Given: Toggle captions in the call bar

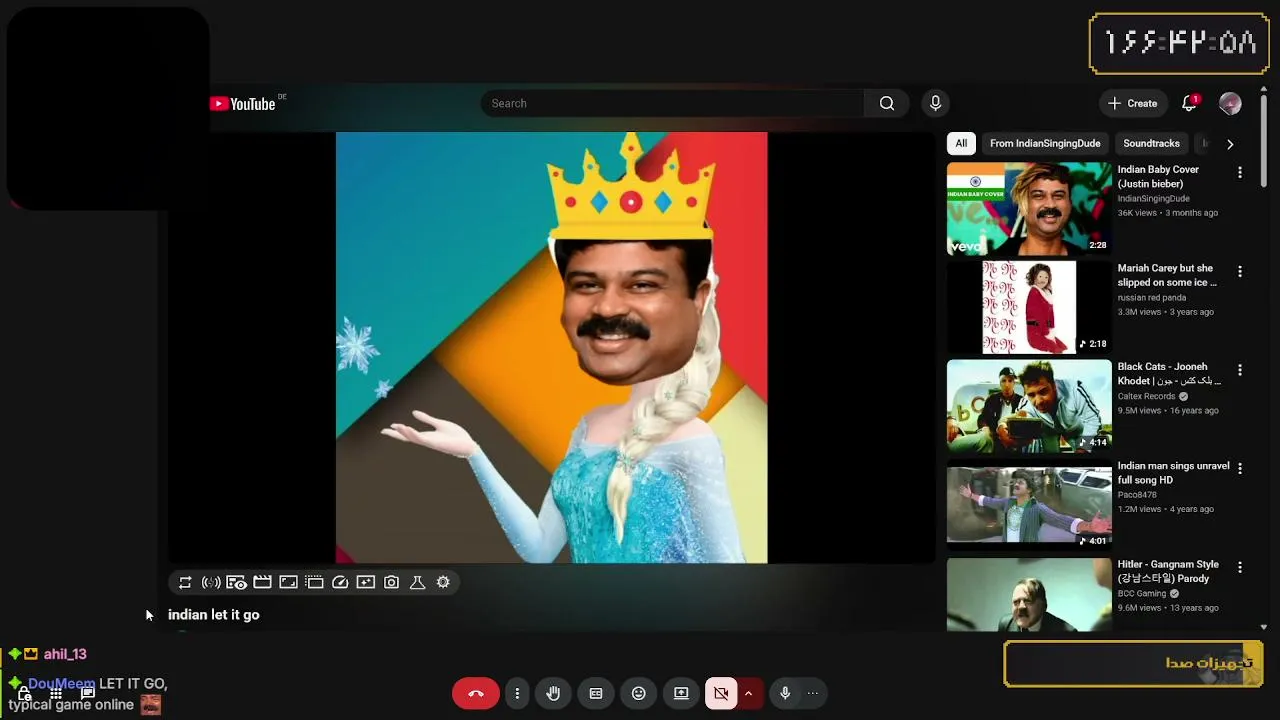Looking at the screenshot, I should coord(596,693).
